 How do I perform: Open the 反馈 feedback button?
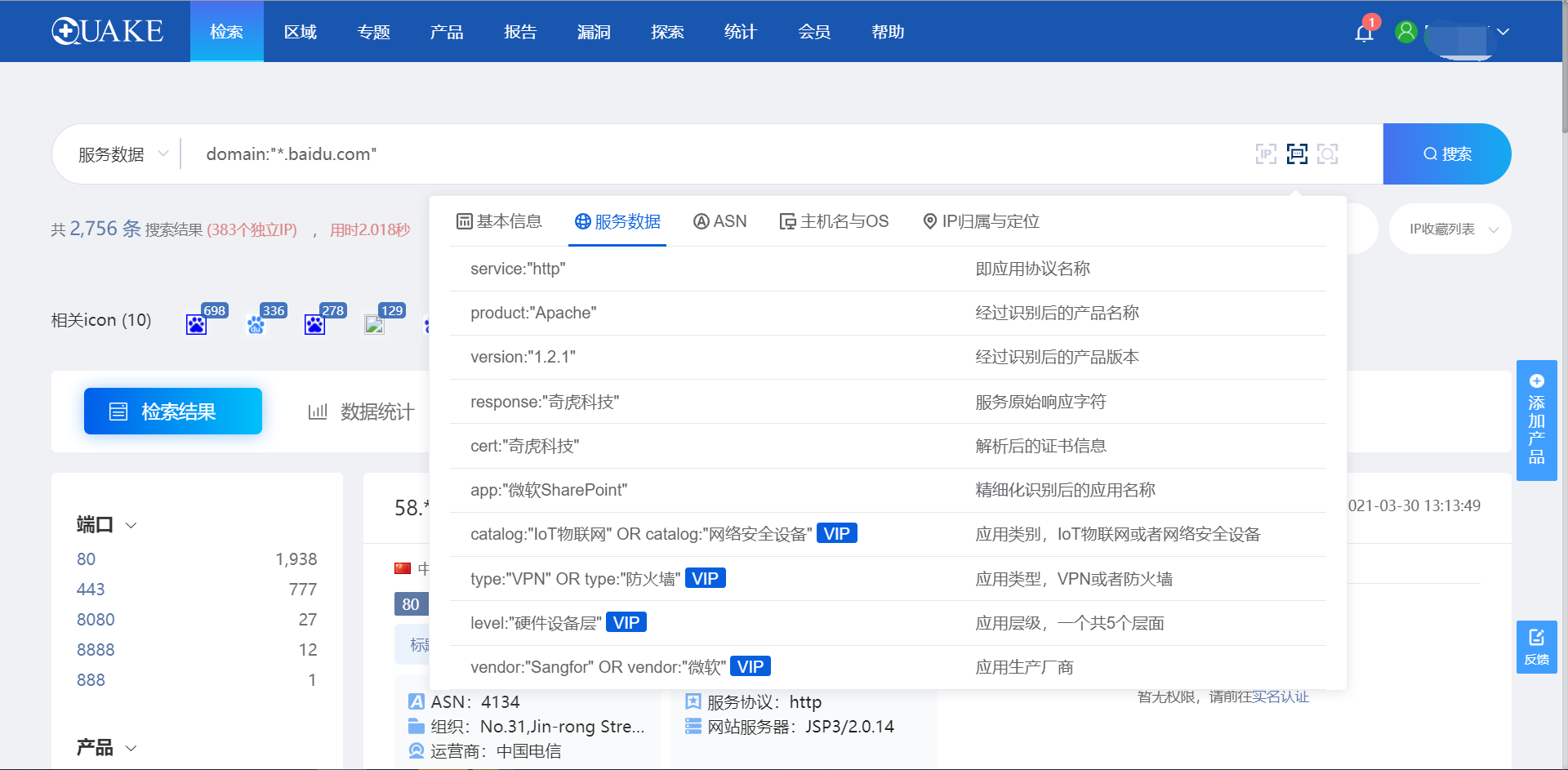coord(1537,647)
